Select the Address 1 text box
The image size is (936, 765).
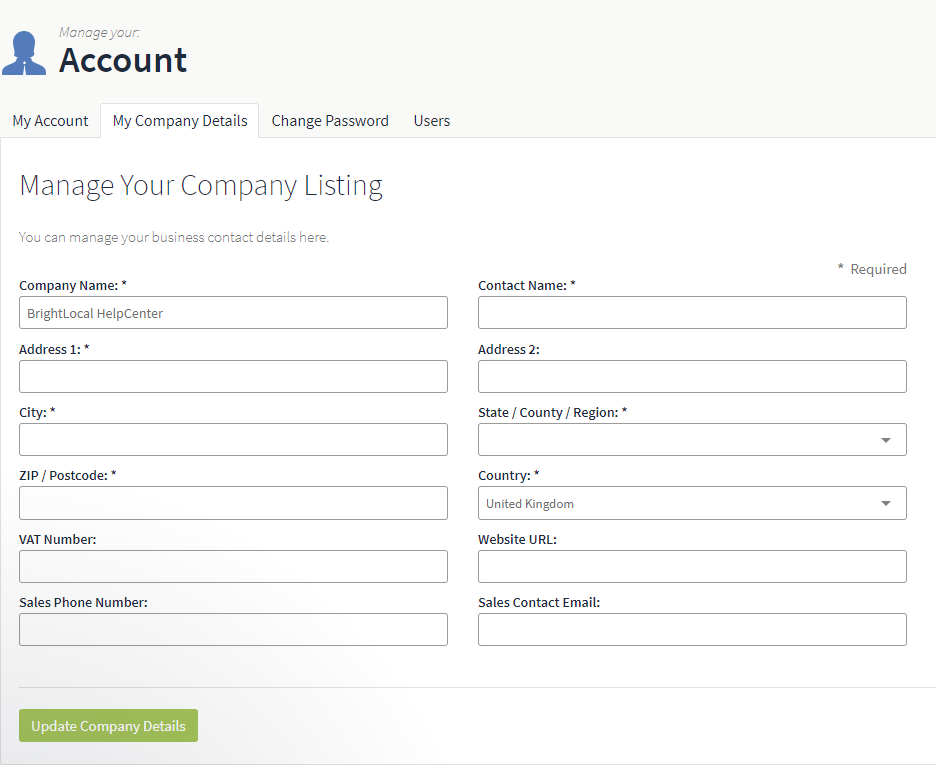point(233,377)
